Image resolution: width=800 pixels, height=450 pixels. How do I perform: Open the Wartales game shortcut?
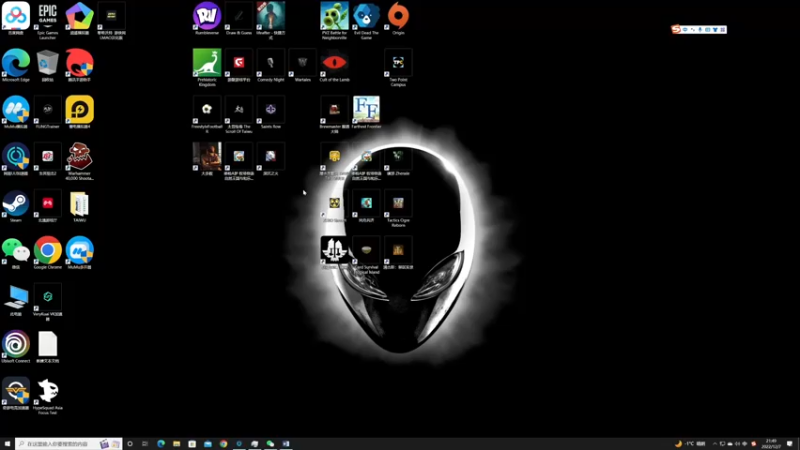click(x=303, y=65)
